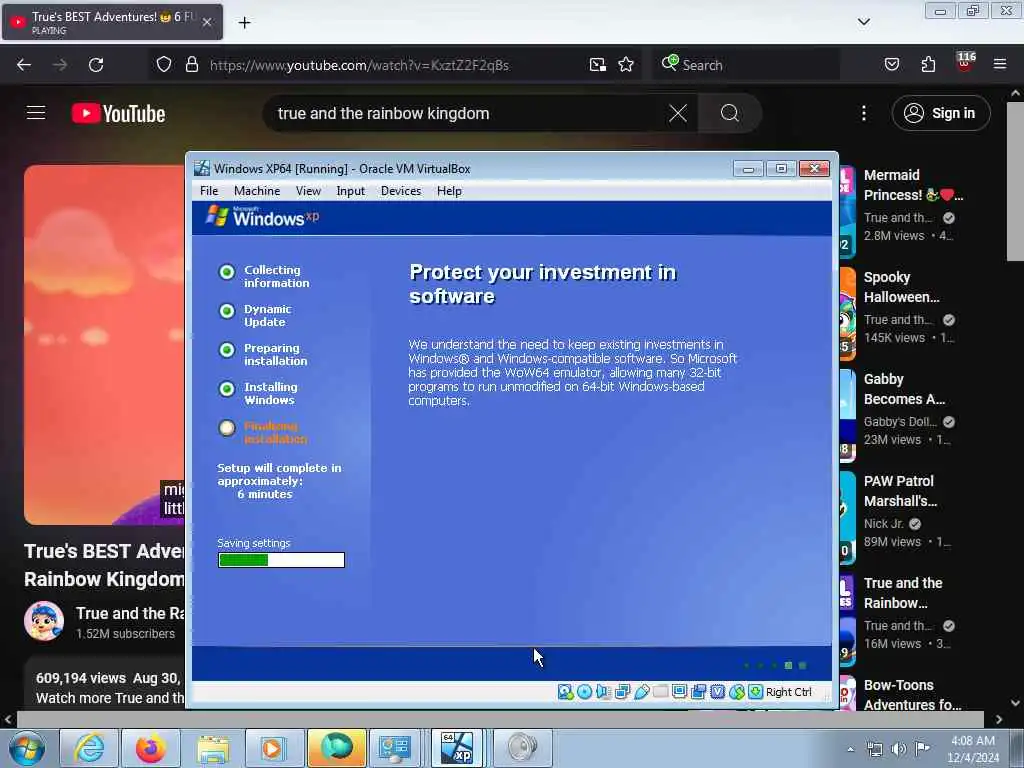Launch Internet Explorer from the taskbar
This screenshot has height=768, width=1024.
click(89, 748)
